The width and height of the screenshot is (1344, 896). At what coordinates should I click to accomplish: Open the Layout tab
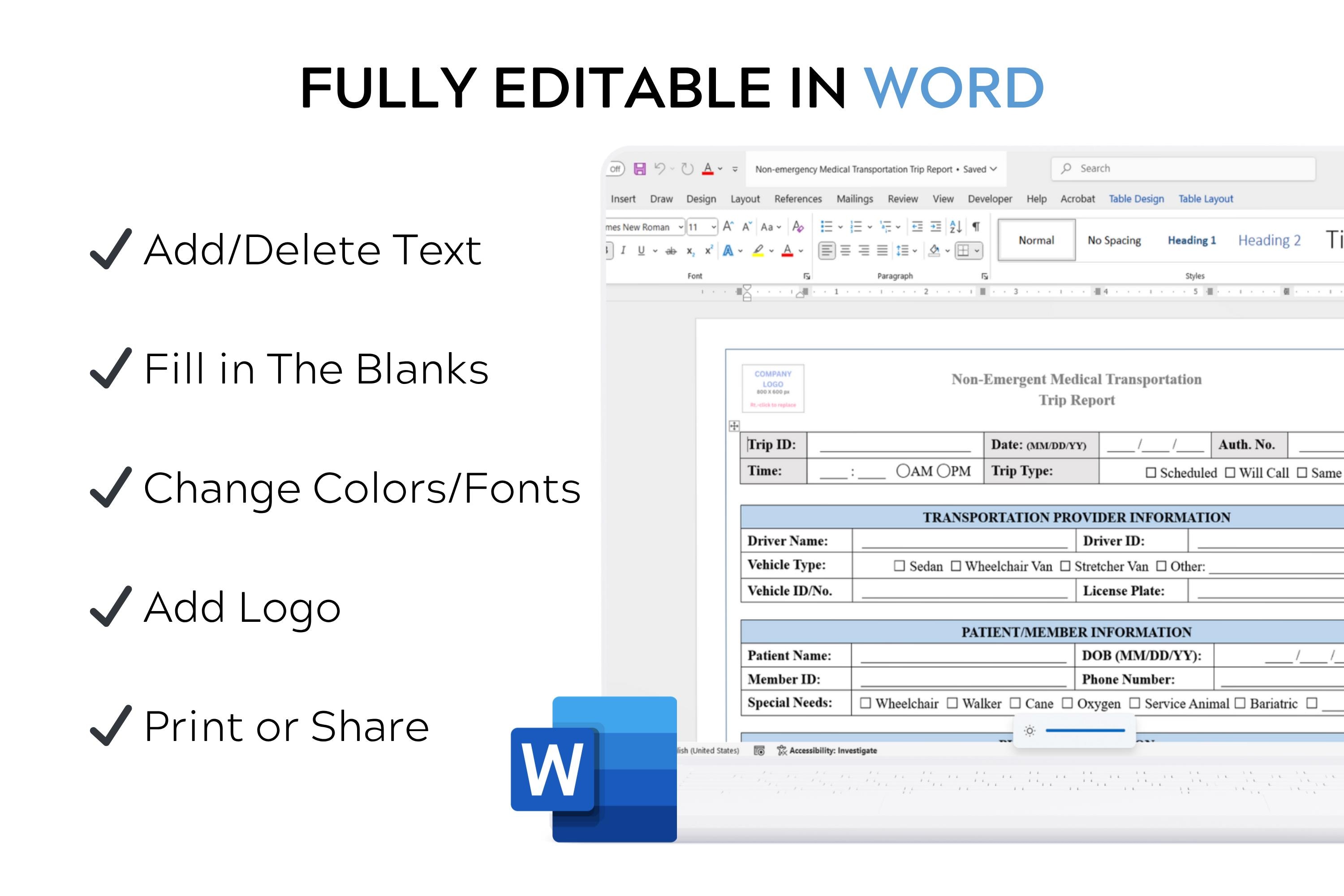pos(745,199)
